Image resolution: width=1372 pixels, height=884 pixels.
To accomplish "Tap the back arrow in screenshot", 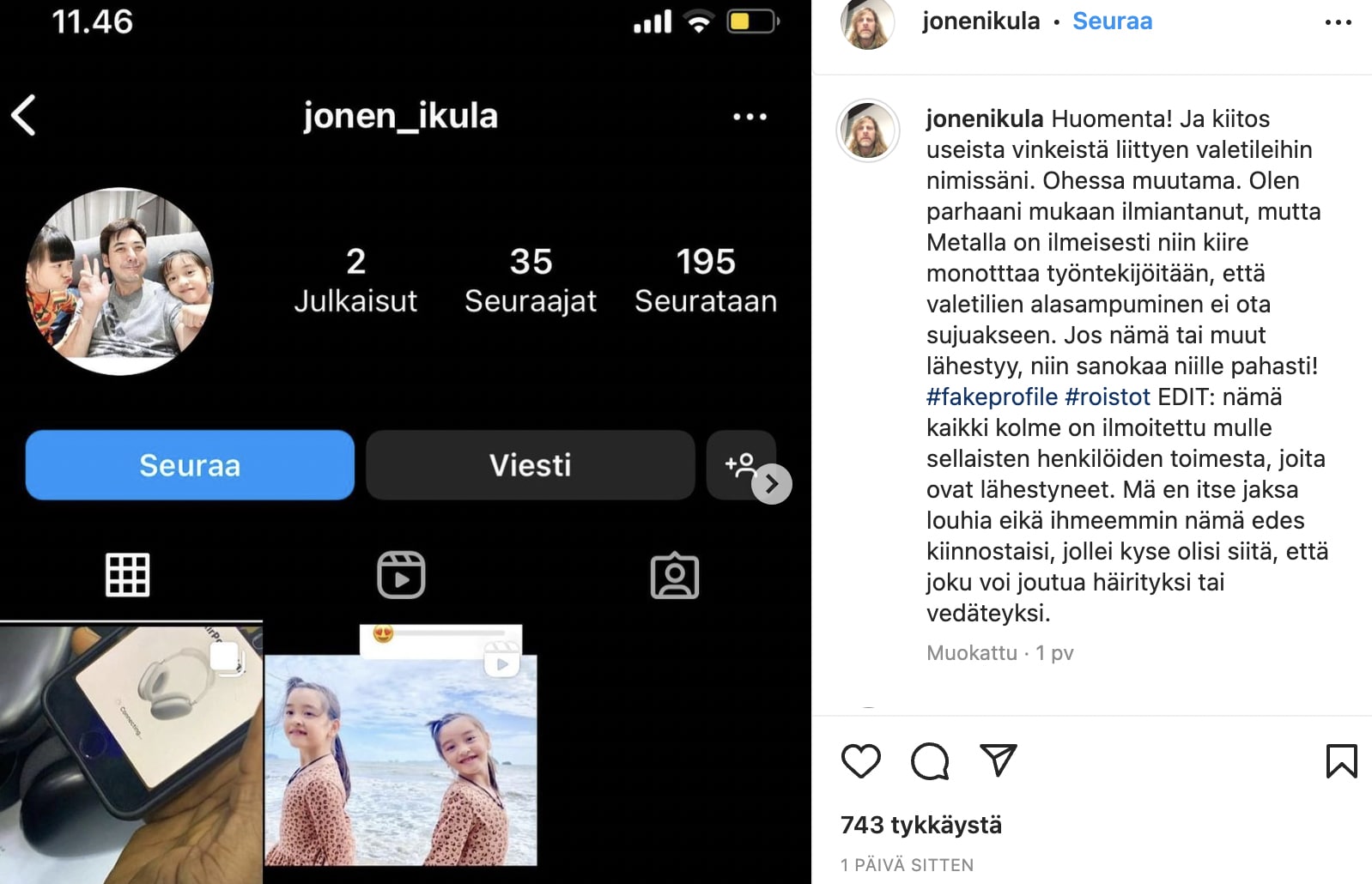I will pyautogui.click(x=24, y=115).
